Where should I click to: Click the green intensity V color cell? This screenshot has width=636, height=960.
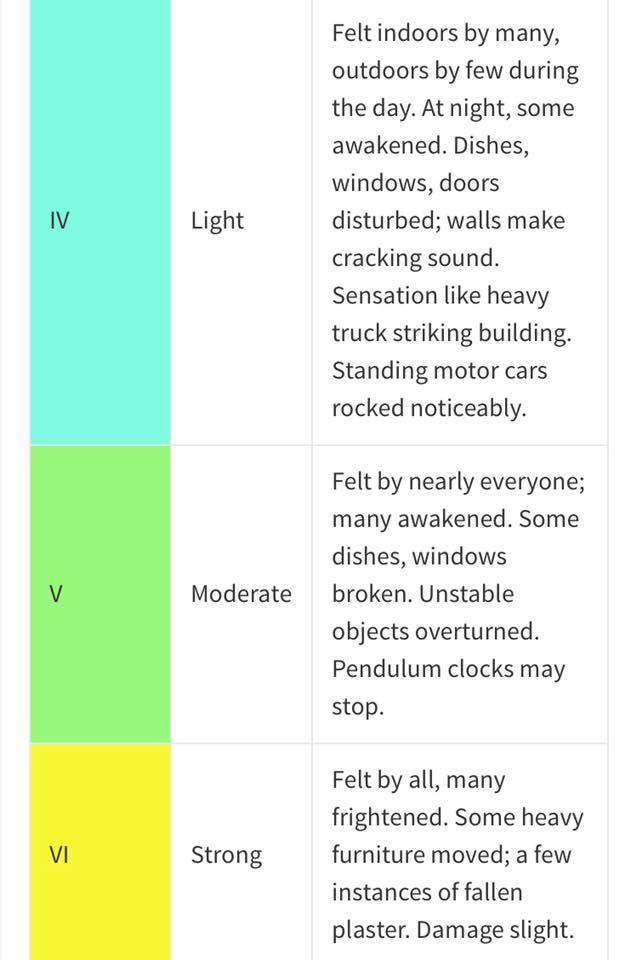point(100,594)
